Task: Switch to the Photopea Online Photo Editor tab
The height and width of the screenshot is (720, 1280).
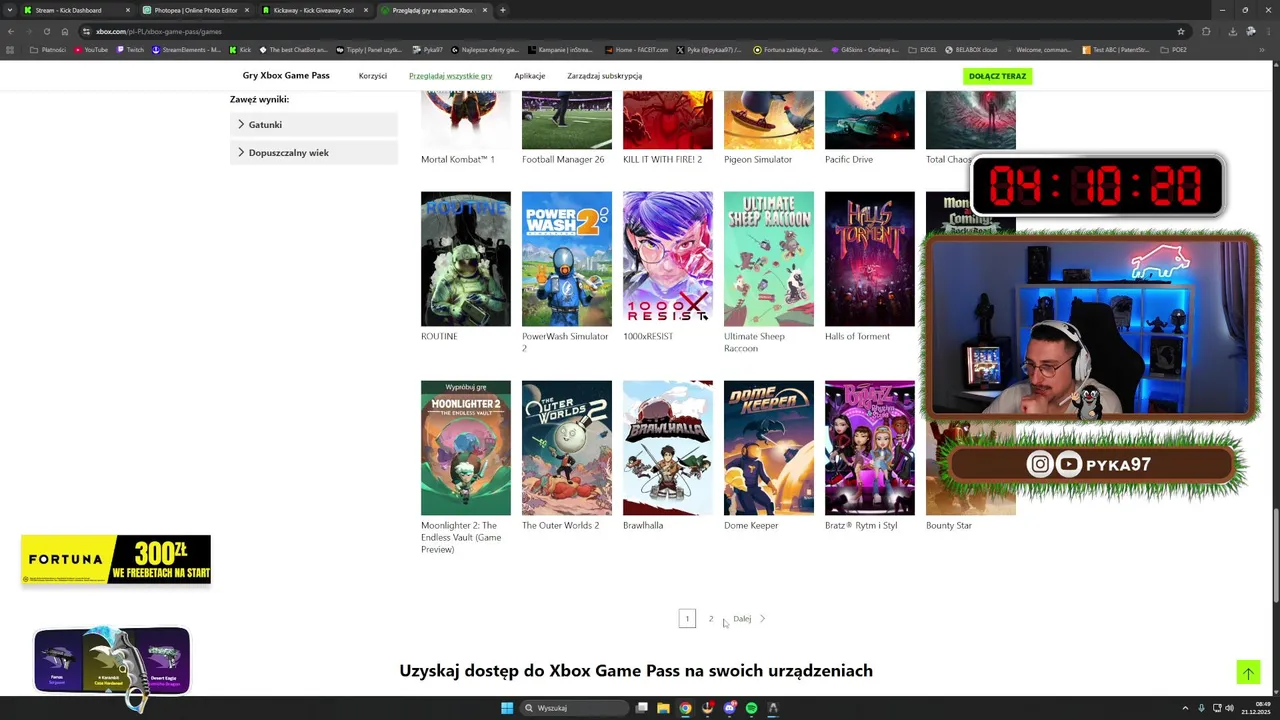Action: pyautogui.click(x=196, y=10)
